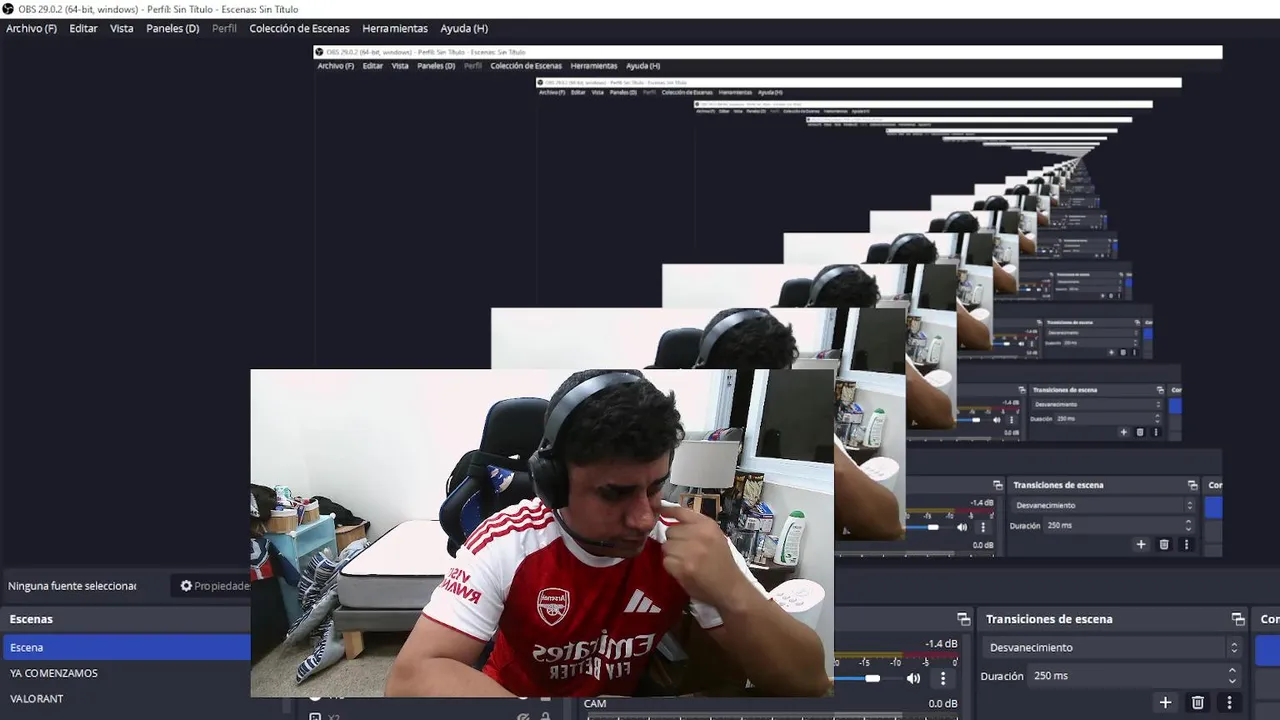Undock the audio mixer panel

point(963,619)
